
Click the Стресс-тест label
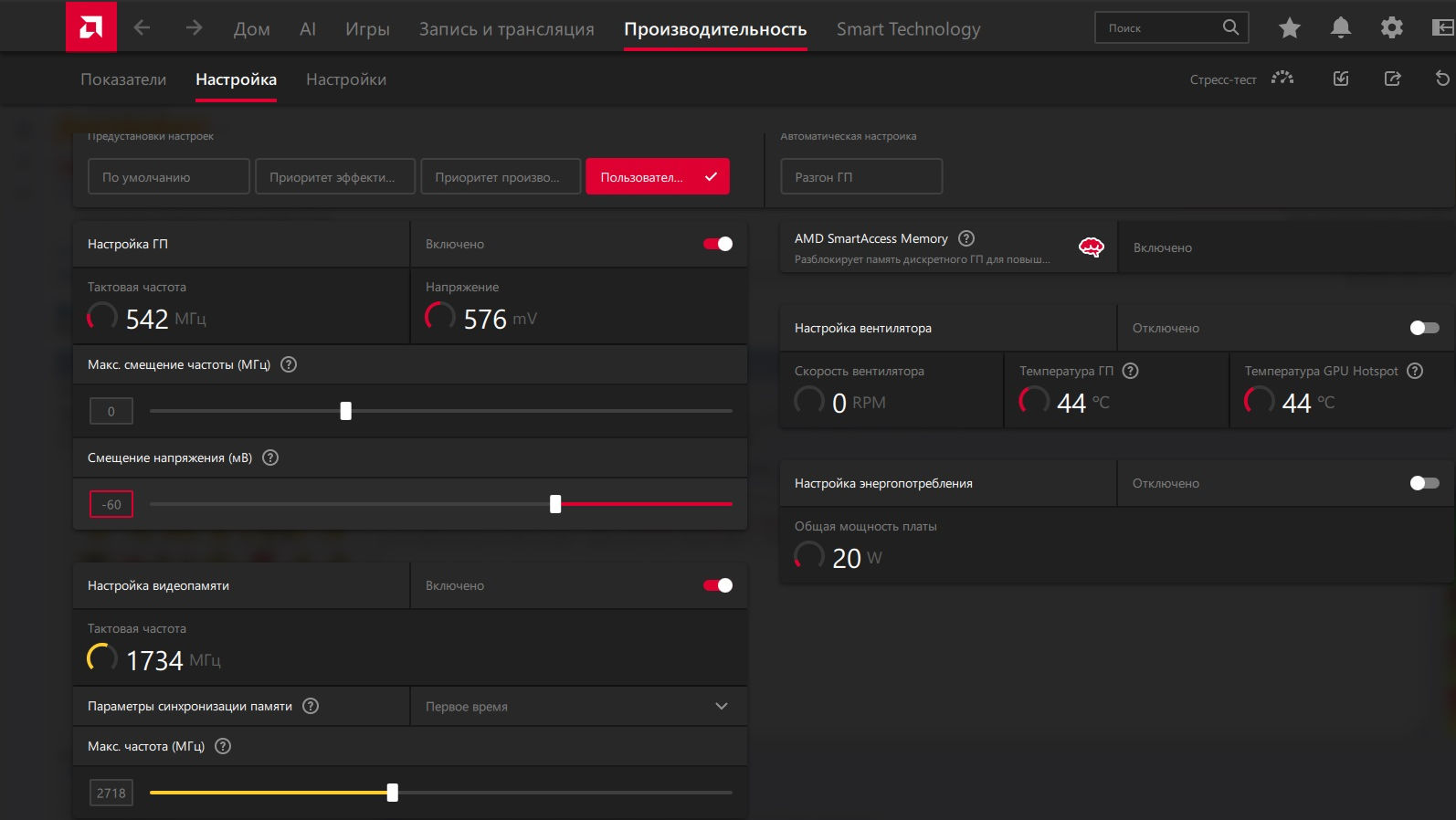pos(1223,79)
